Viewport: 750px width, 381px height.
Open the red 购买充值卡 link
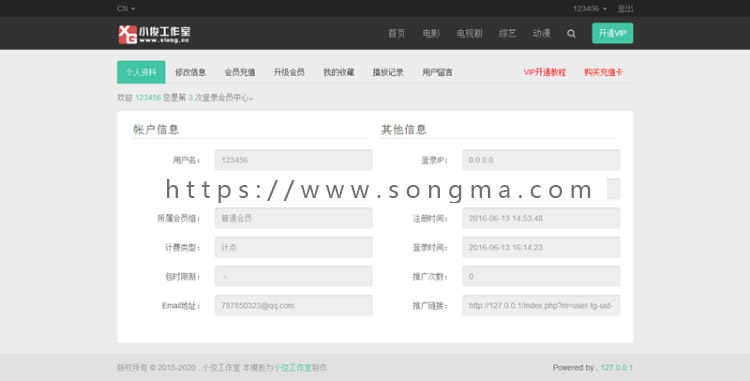coord(603,72)
